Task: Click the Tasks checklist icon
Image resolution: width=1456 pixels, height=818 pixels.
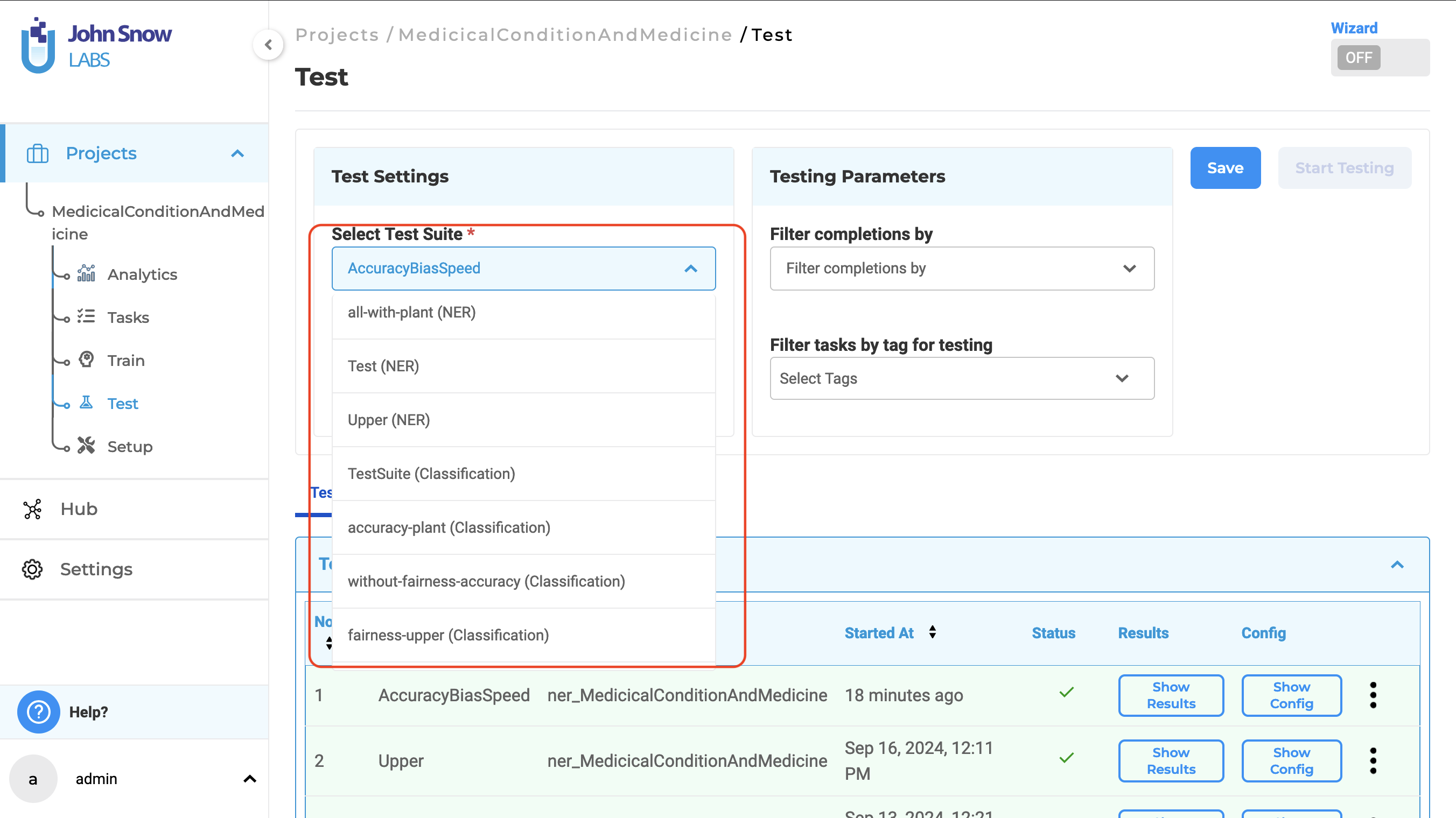Action: (x=86, y=316)
